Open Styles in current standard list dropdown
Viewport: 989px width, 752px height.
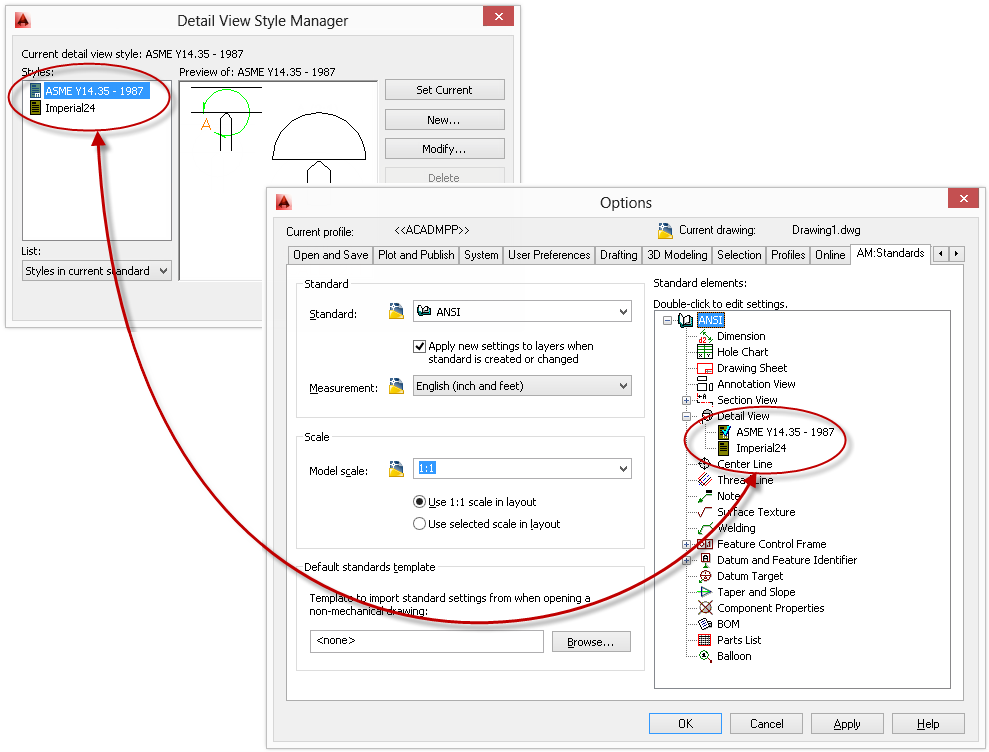(x=97, y=271)
